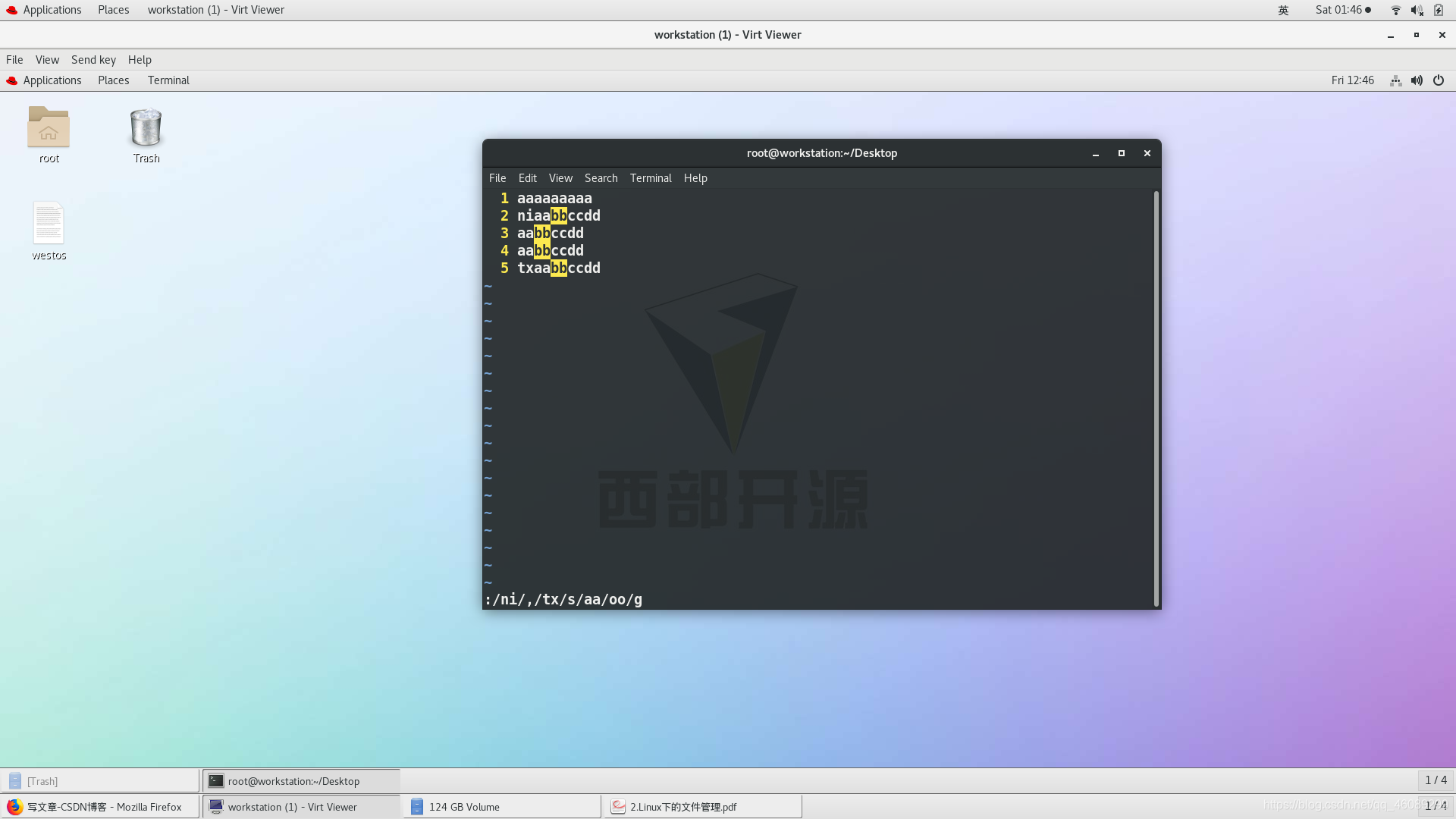Open the File menu in terminal
1456x819 pixels.
(497, 177)
